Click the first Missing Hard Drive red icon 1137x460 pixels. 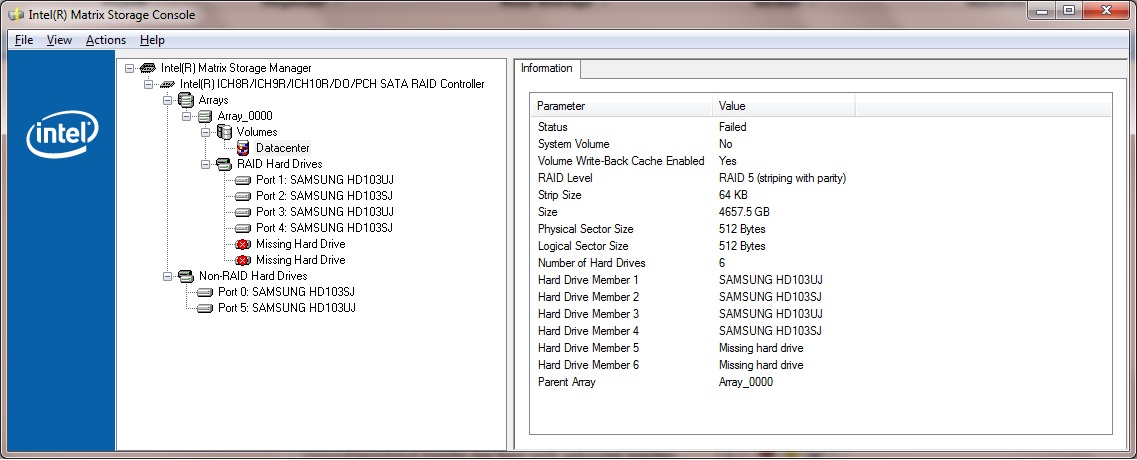pos(243,245)
